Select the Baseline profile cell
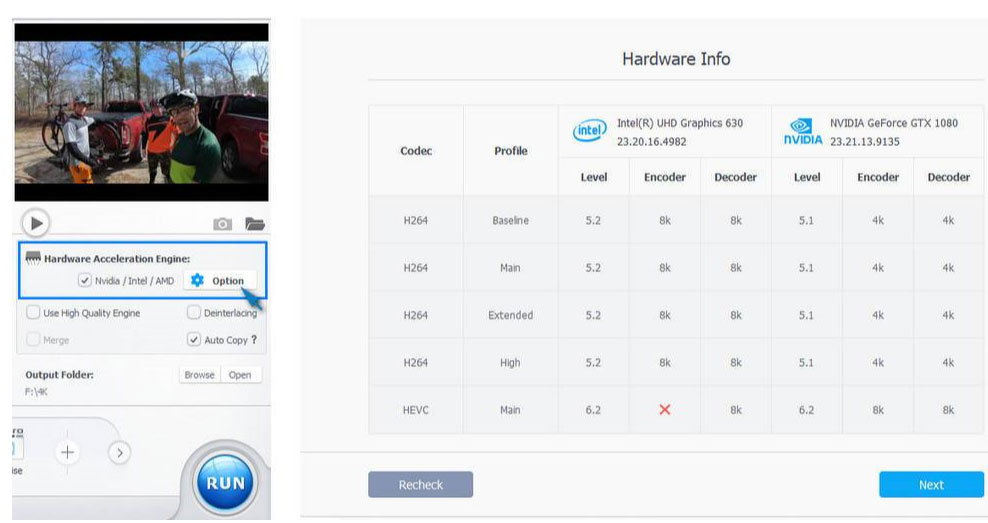 click(510, 221)
